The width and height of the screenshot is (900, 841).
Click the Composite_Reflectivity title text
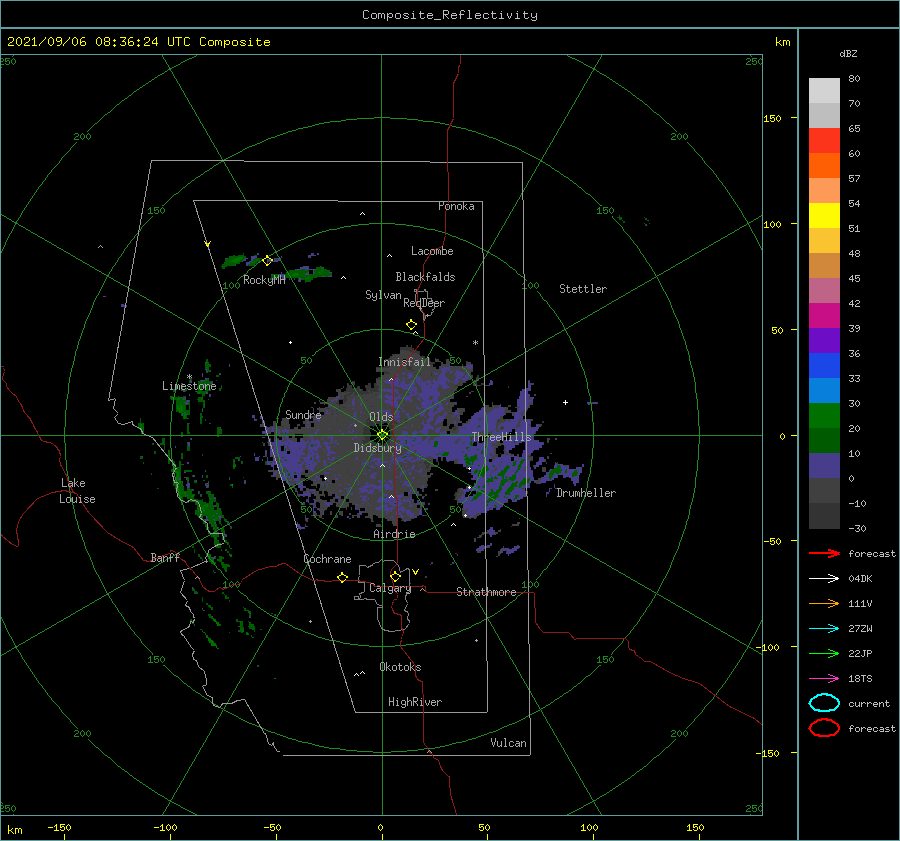tap(450, 15)
